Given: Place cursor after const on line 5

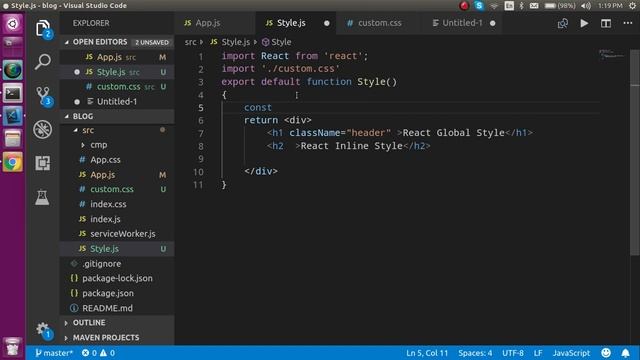Looking at the screenshot, I should click(272, 108).
